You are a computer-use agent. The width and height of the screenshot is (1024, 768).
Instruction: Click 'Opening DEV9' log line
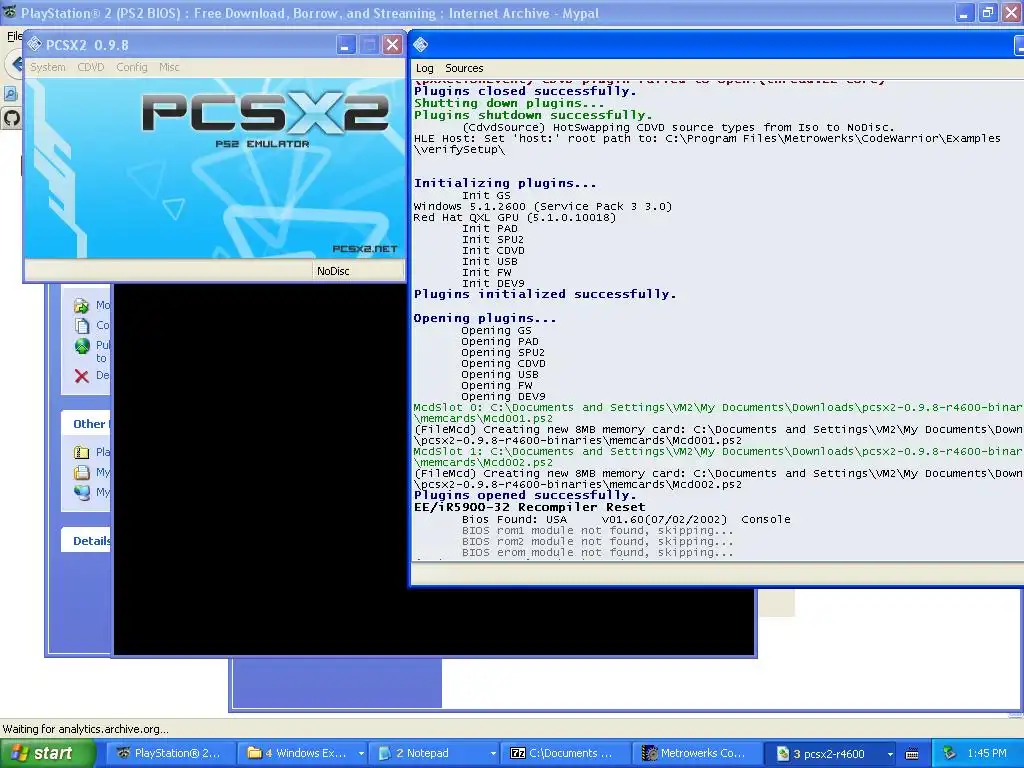click(503, 396)
